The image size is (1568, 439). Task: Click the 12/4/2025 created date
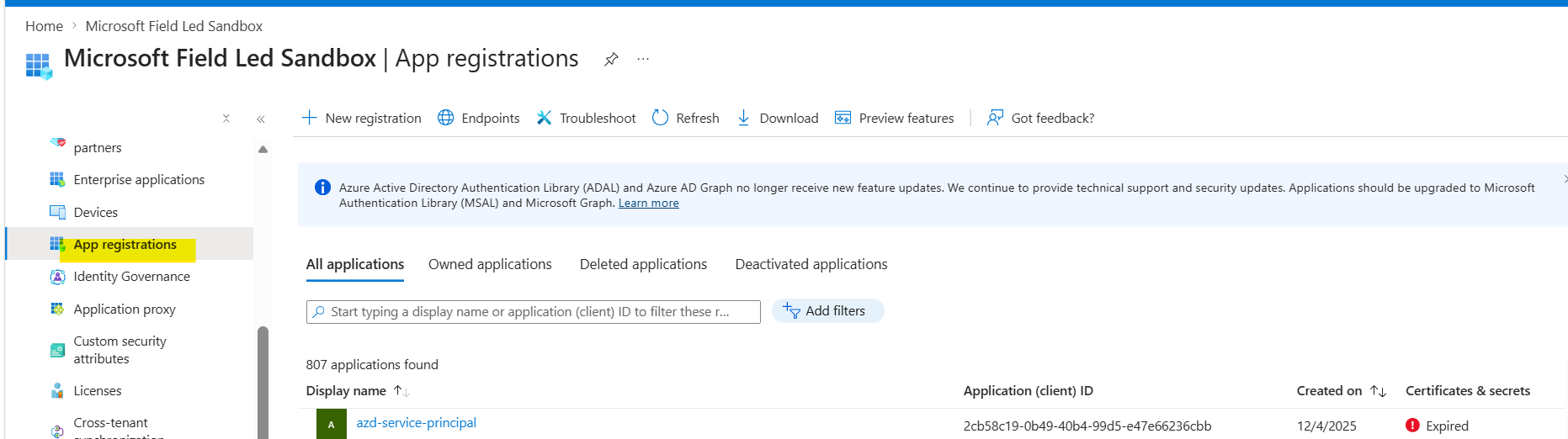tap(1326, 426)
